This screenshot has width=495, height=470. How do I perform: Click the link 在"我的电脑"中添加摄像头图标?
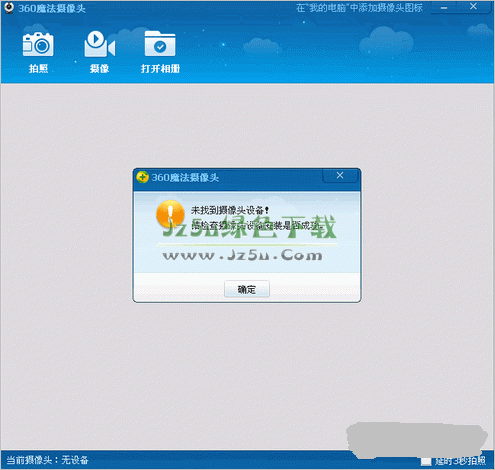pos(359,8)
